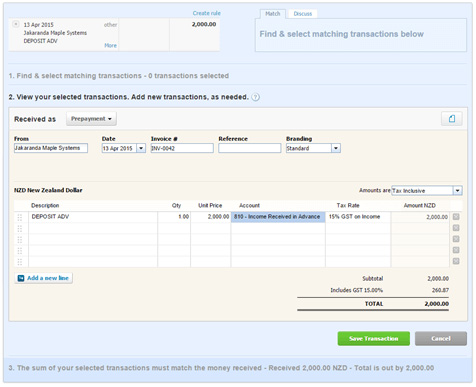Viewport: 476px width, 387px height.
Task: Switch to the Match tab
Action: 273,14
